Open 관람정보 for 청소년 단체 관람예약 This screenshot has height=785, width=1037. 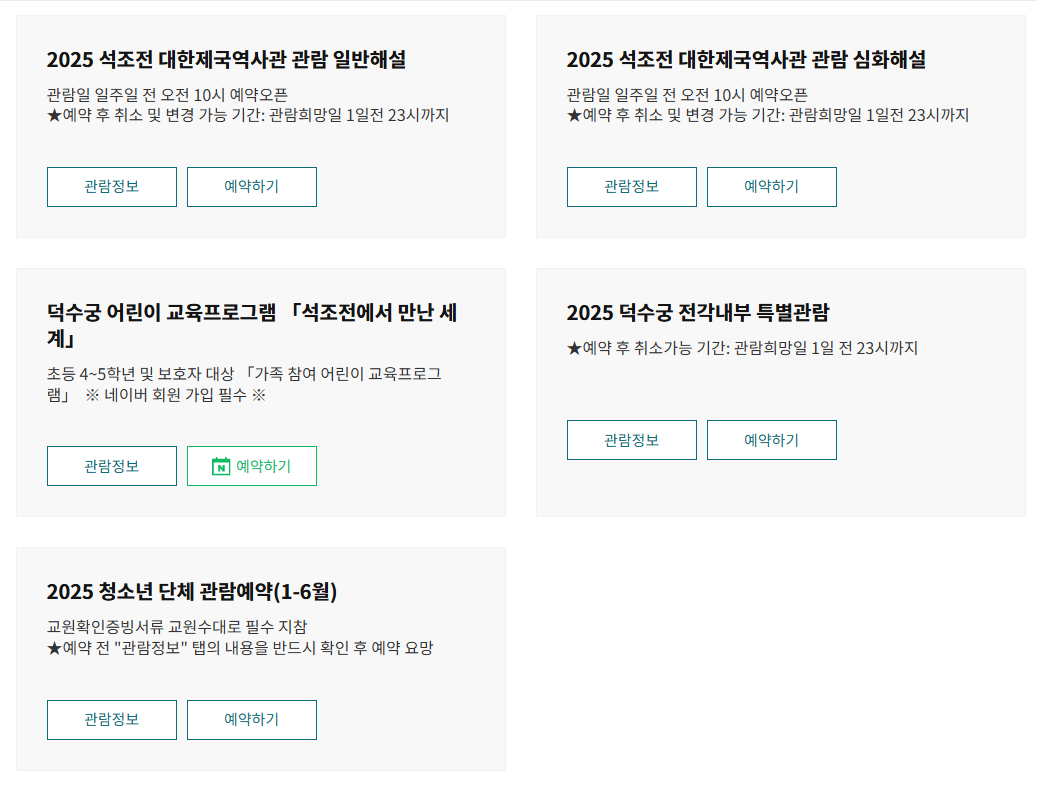111,719
